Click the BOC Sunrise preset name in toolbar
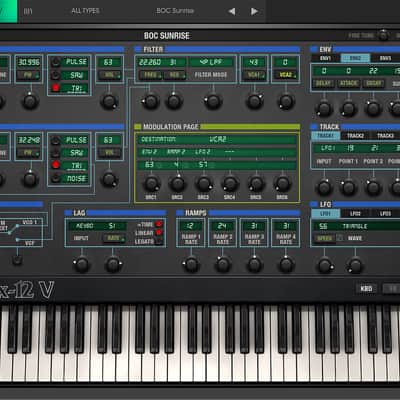The image size is (400, 400). click(x=175, y=11)
